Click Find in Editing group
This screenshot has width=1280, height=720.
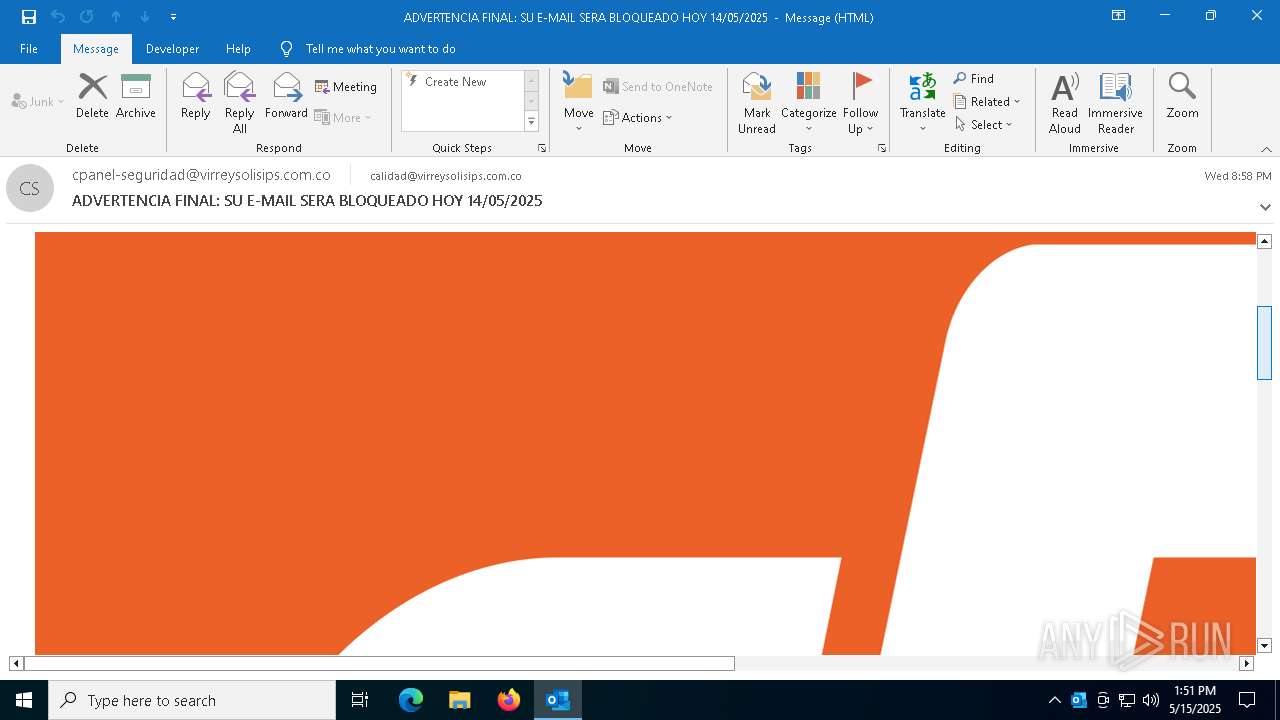[974, 79]
